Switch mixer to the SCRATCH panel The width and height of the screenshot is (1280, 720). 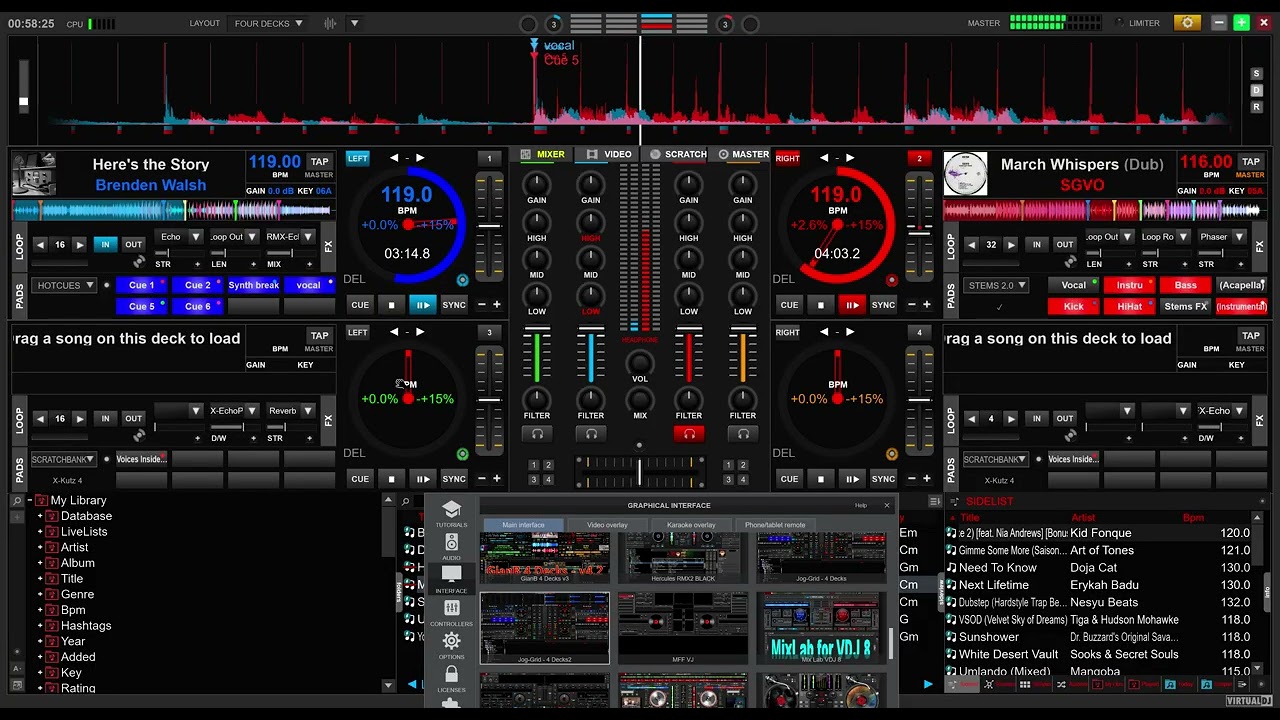click(x=678, y=154)
